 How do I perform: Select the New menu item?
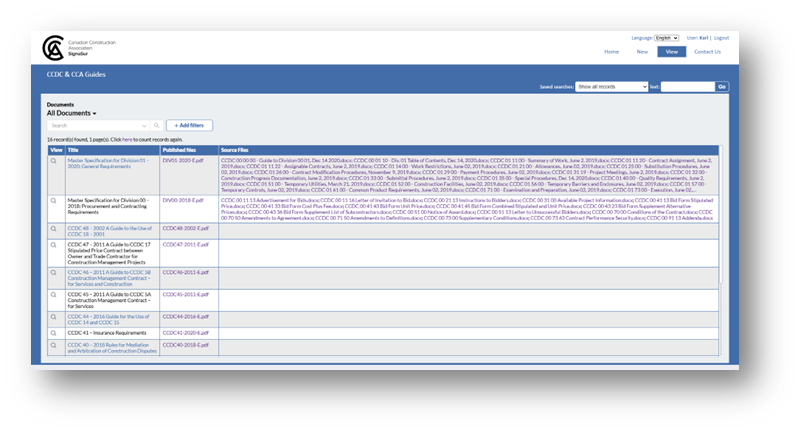[x=642, y=51]
